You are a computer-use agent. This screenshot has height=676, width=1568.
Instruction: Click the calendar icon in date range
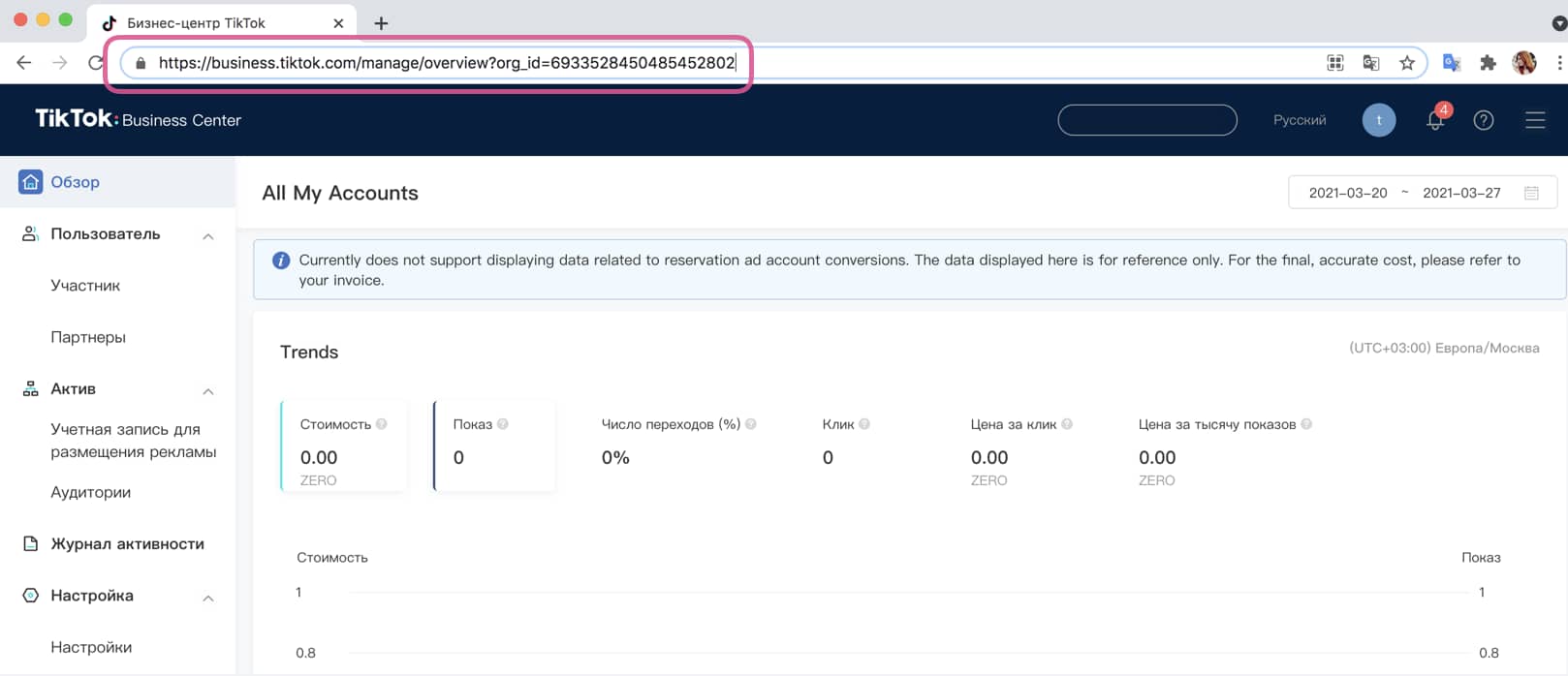(x=1531, y=193)
